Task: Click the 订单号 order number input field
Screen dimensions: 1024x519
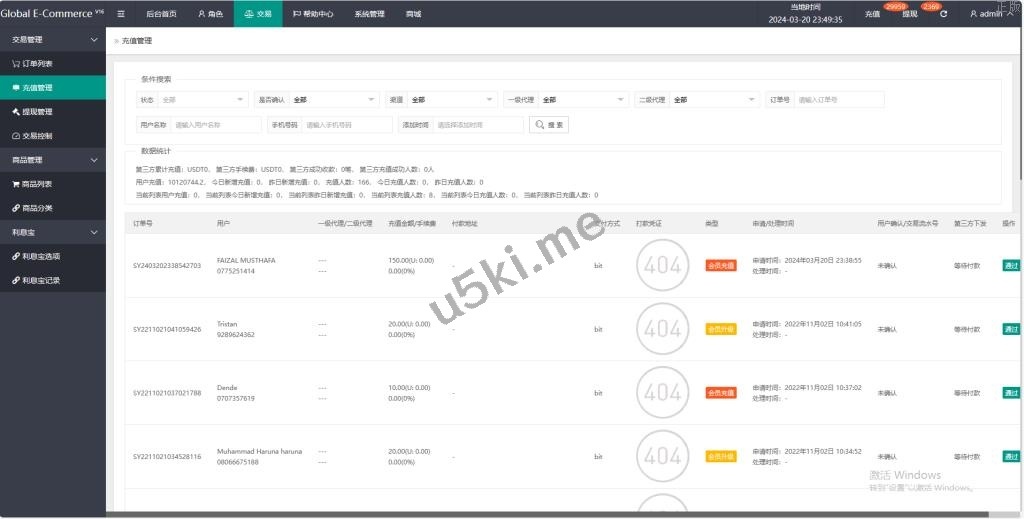Action: pyautogui.click(x=839, y=100)
